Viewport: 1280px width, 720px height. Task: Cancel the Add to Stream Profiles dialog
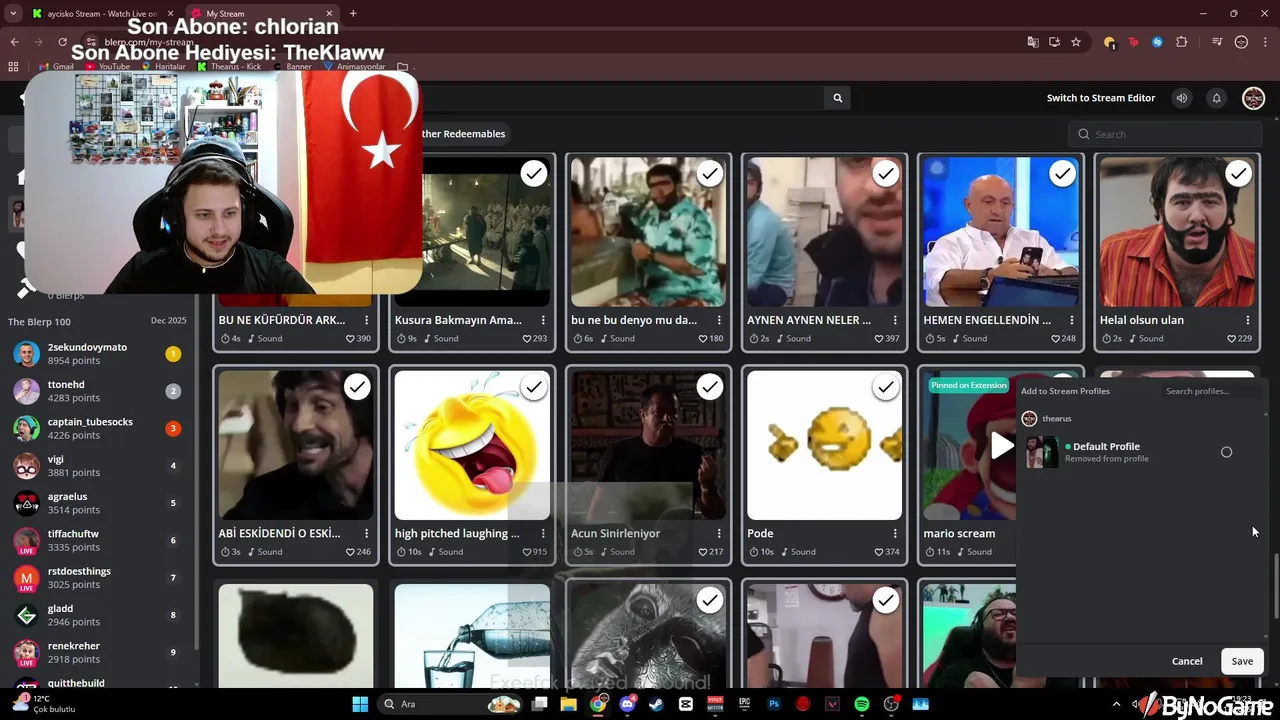point(1187,661)
